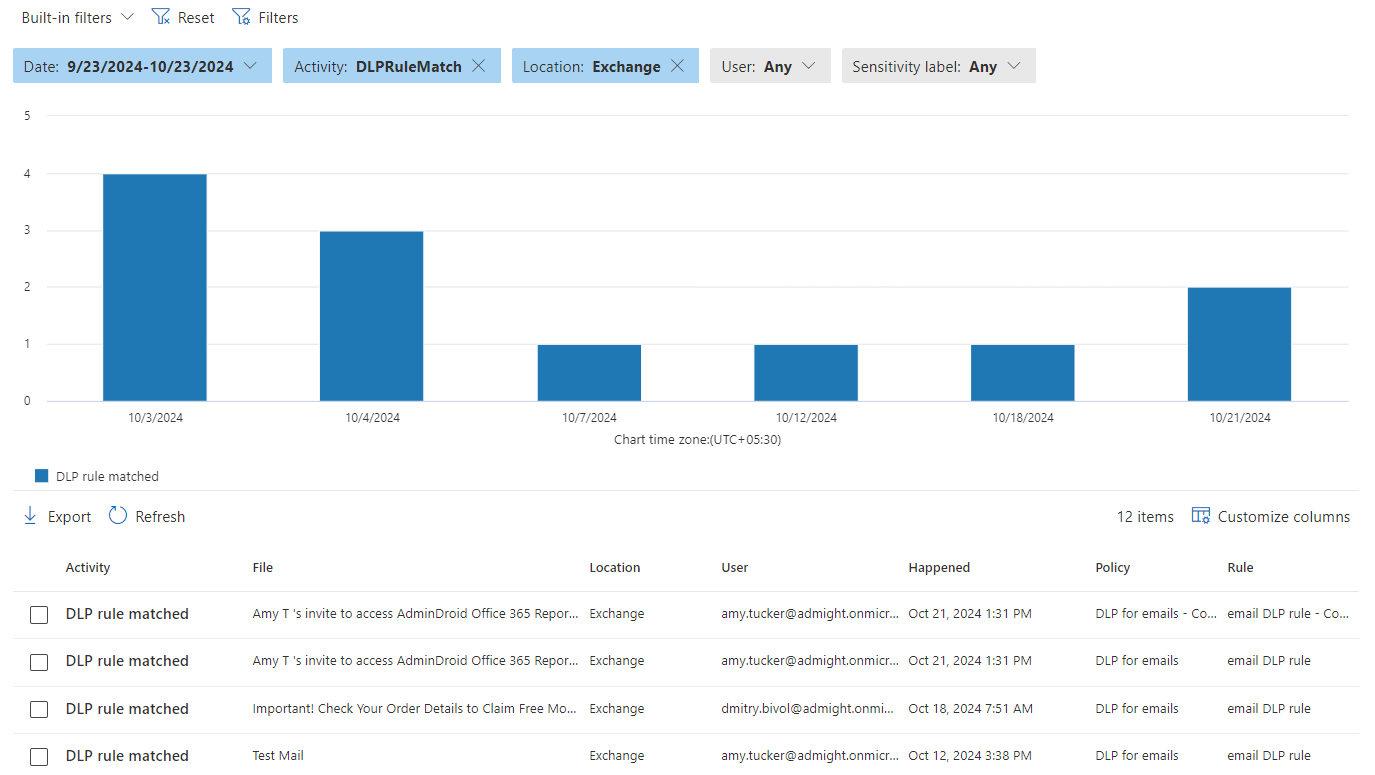Expand the User Any filter dropdown
This screenshot has height=775, width=1375.
(770, 66)
